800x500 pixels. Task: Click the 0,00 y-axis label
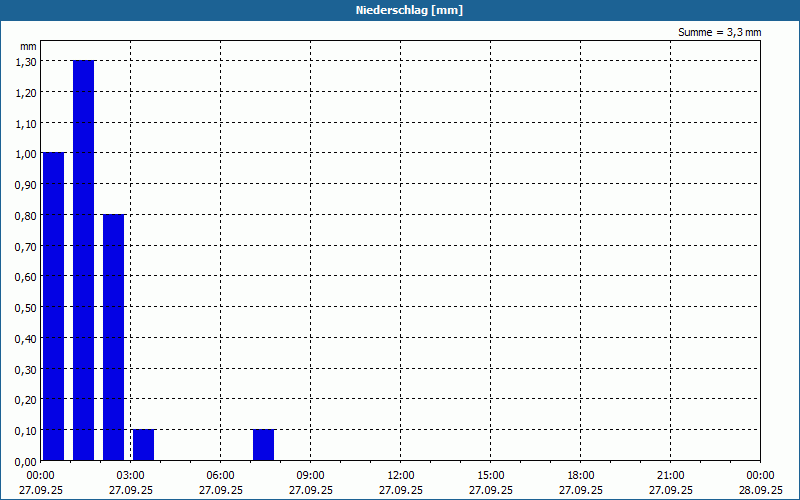pyautogui.click(x=26, y=462)
